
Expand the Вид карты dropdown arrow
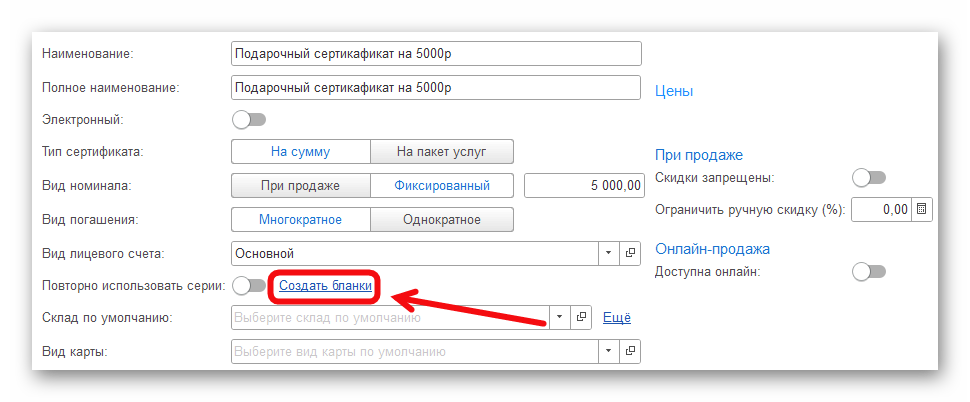[x=608, y=351]
